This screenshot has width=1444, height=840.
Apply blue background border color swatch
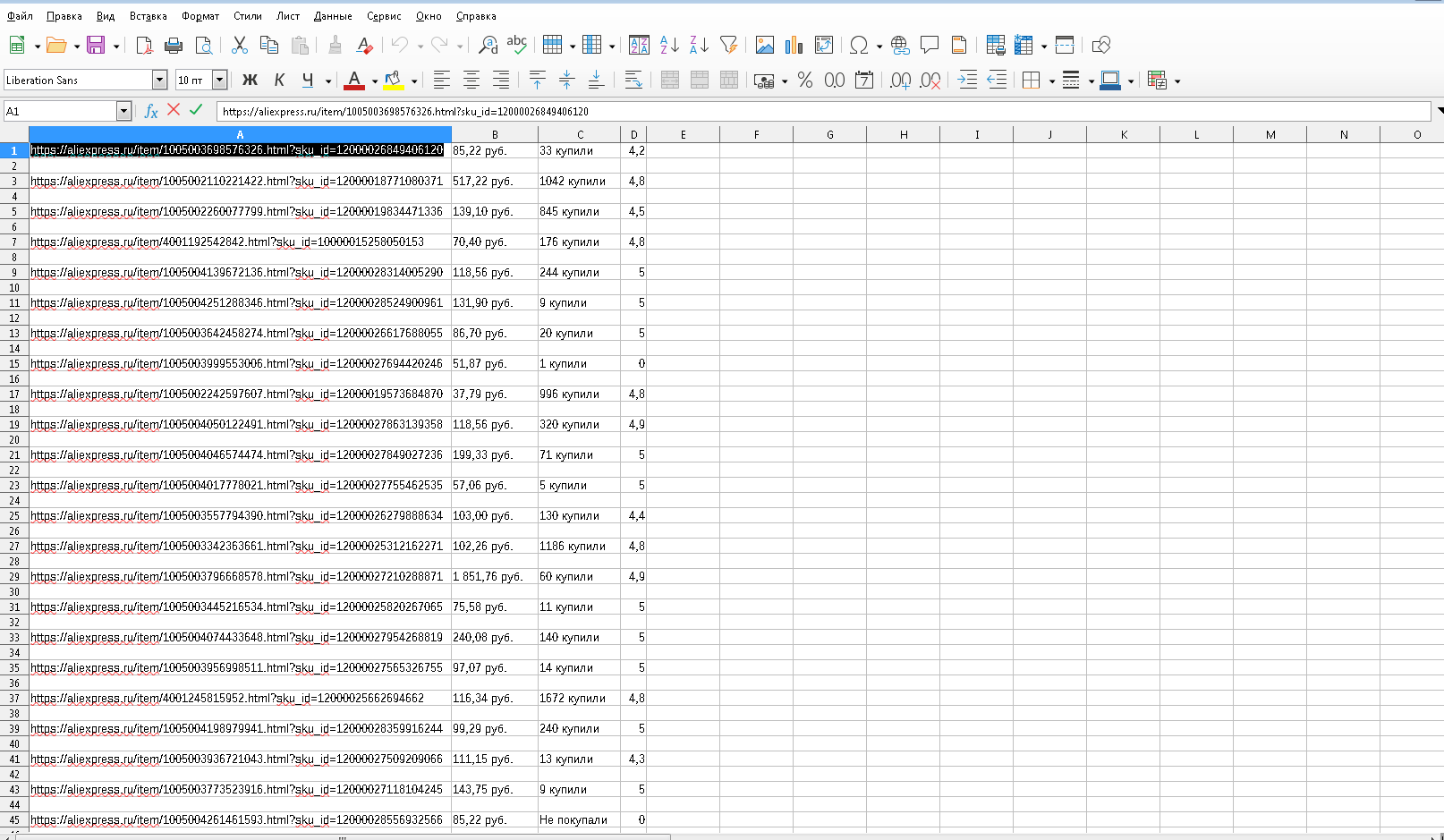[1110, 81]
